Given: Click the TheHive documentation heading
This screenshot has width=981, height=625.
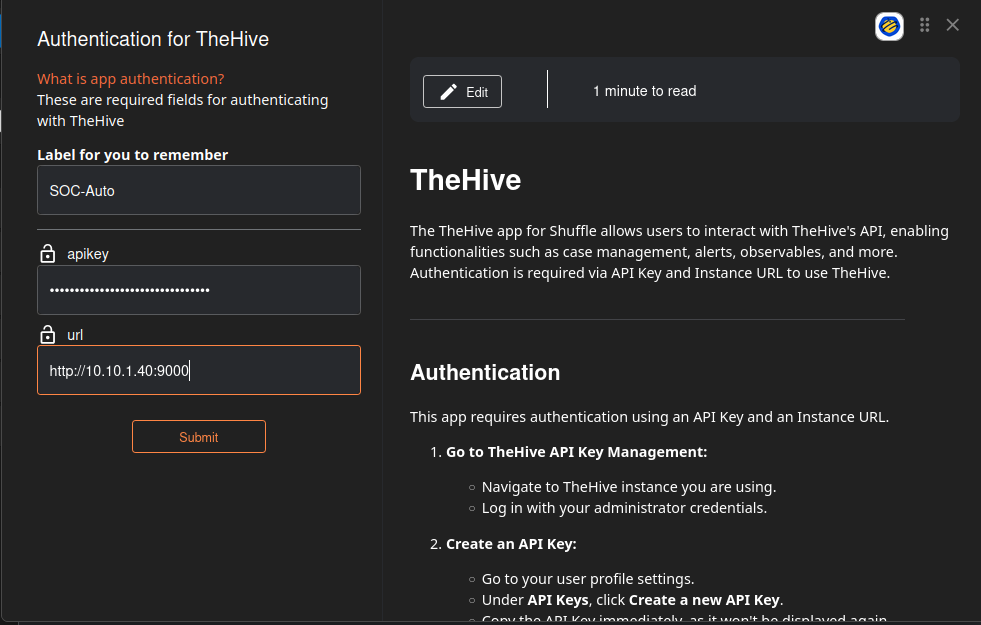Looking at the screenshot, I should pos(465,180).
